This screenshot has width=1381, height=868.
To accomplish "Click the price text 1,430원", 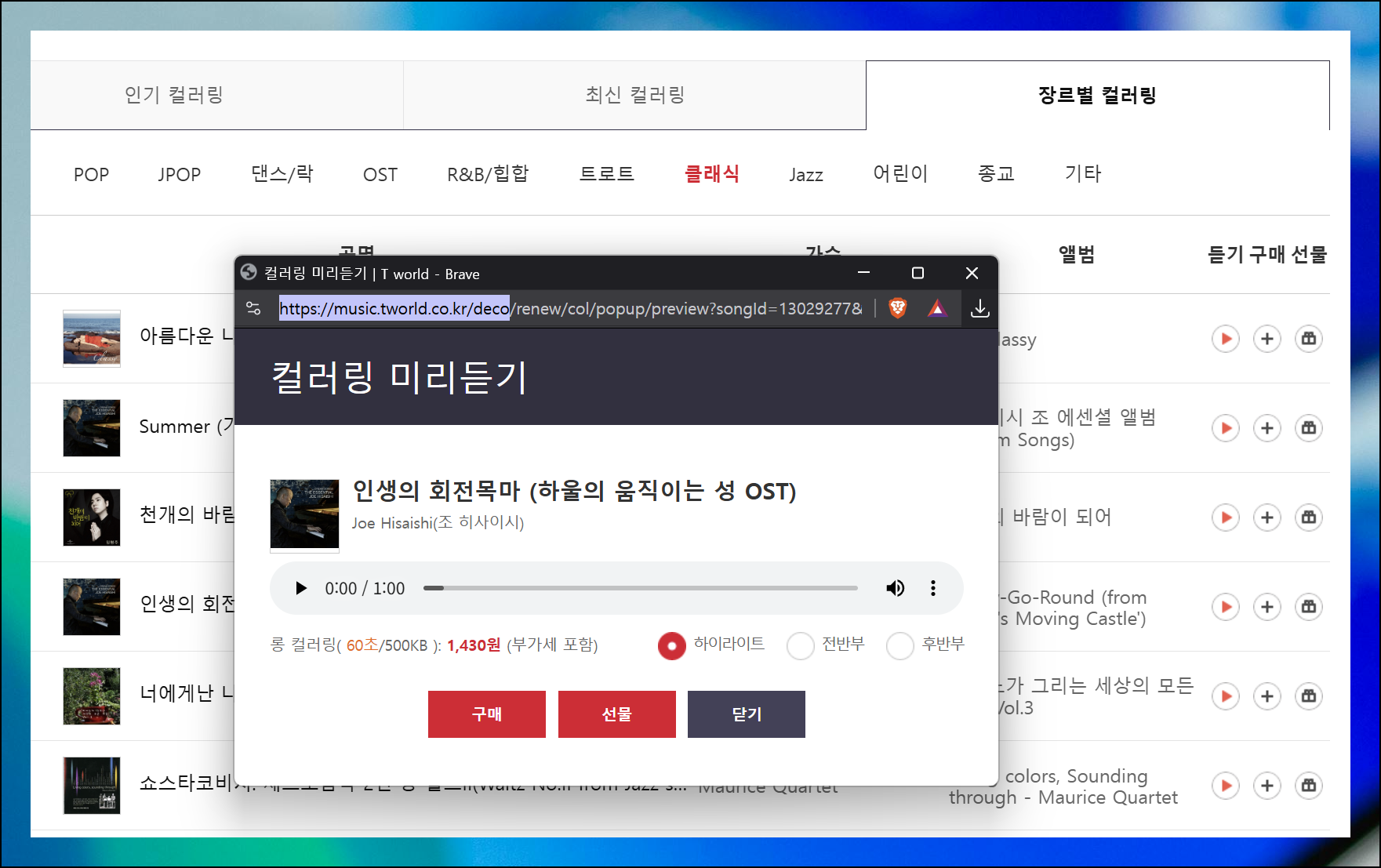I will click(474, 645).
